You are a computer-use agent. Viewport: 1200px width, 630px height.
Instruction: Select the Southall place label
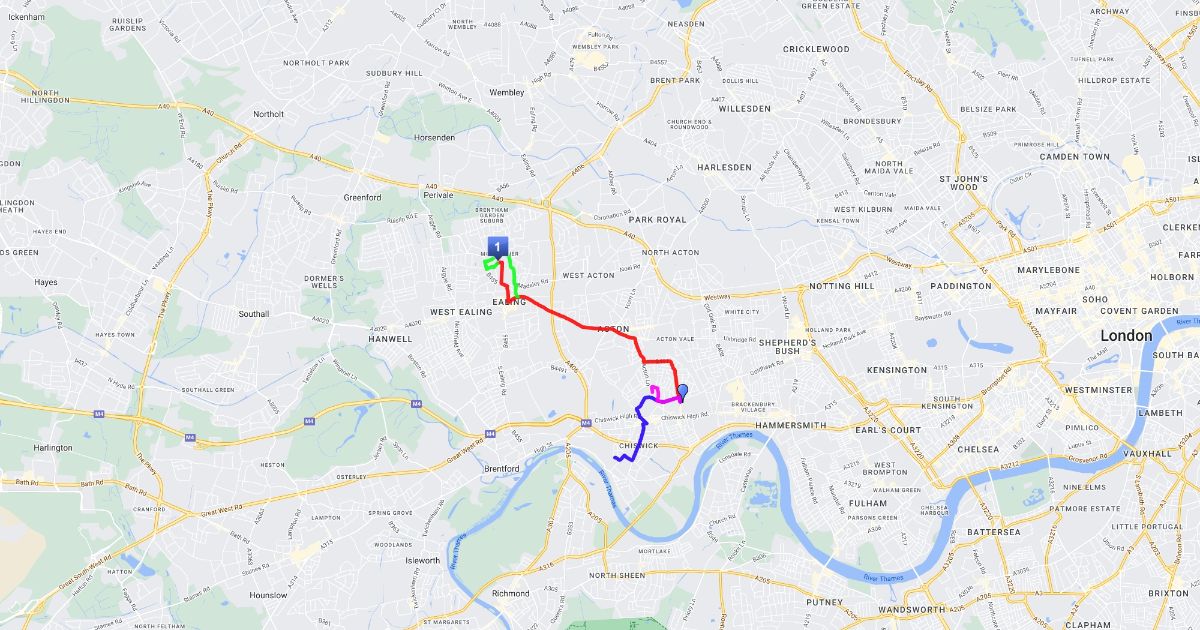point(254,313)
